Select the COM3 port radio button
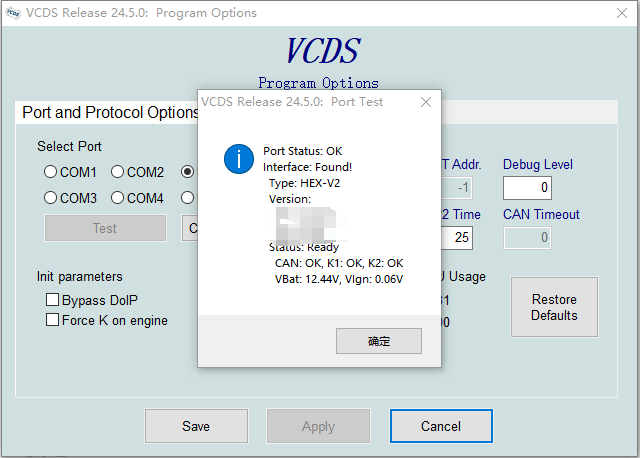This screenshot has width=640, height=458. pyautogui.click(x=50, y=198)
